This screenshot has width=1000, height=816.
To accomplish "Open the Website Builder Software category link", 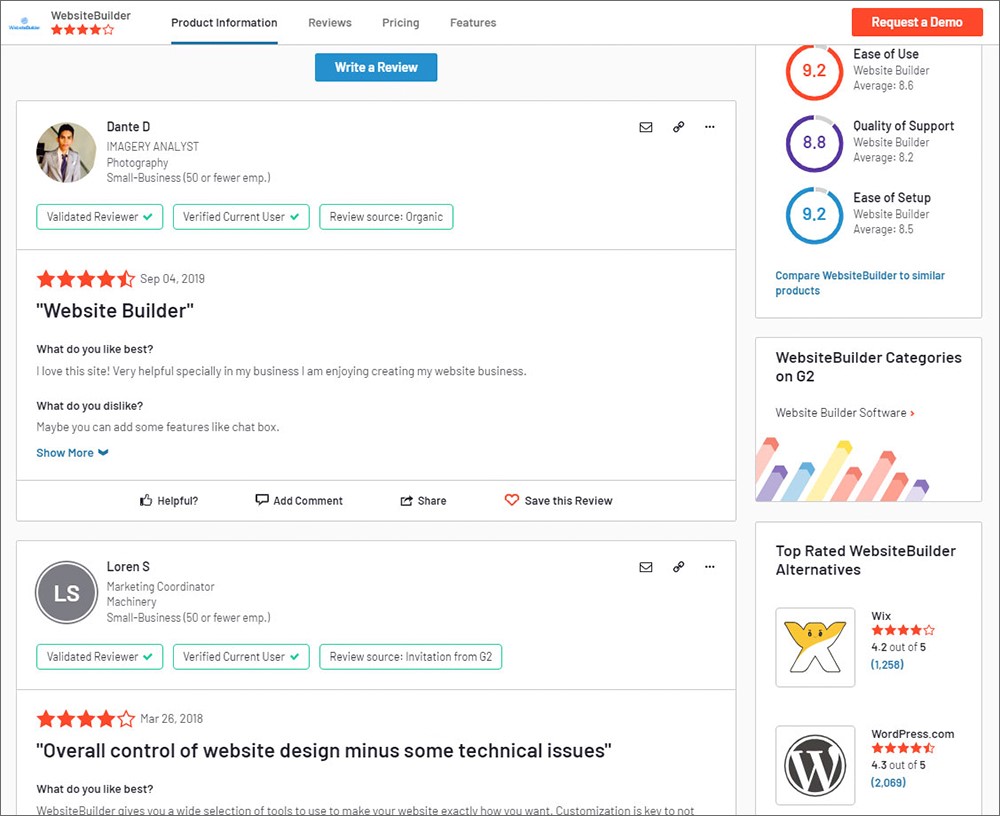I will point(844,413).
